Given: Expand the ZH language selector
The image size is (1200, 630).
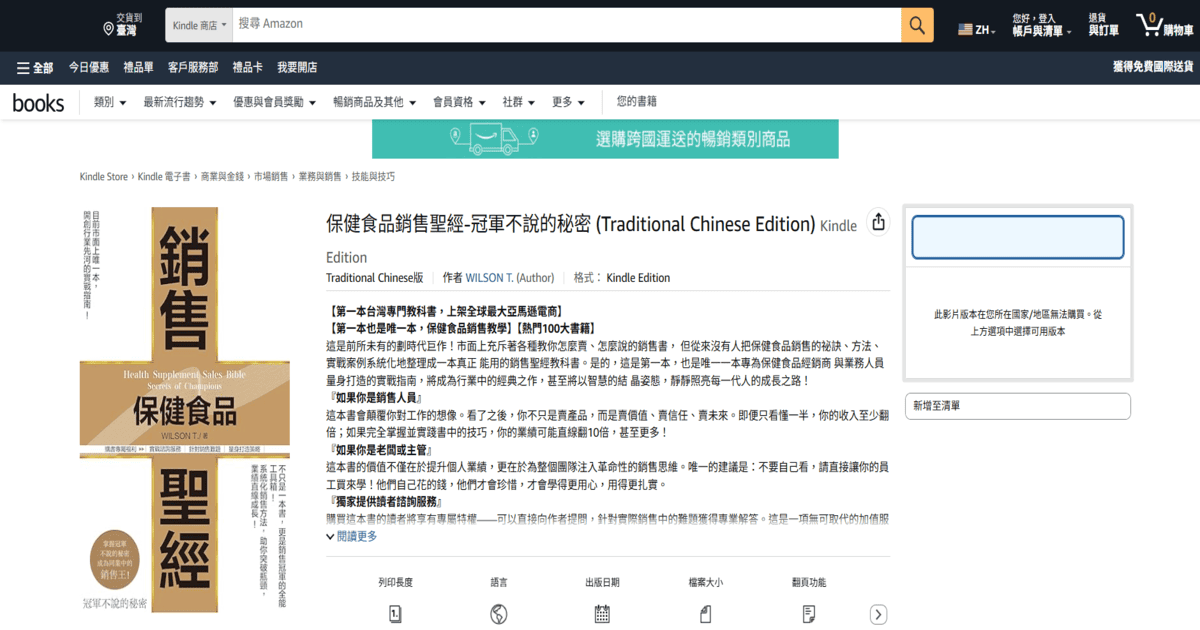Looking at the screenshot, I should tap(977, 30).
